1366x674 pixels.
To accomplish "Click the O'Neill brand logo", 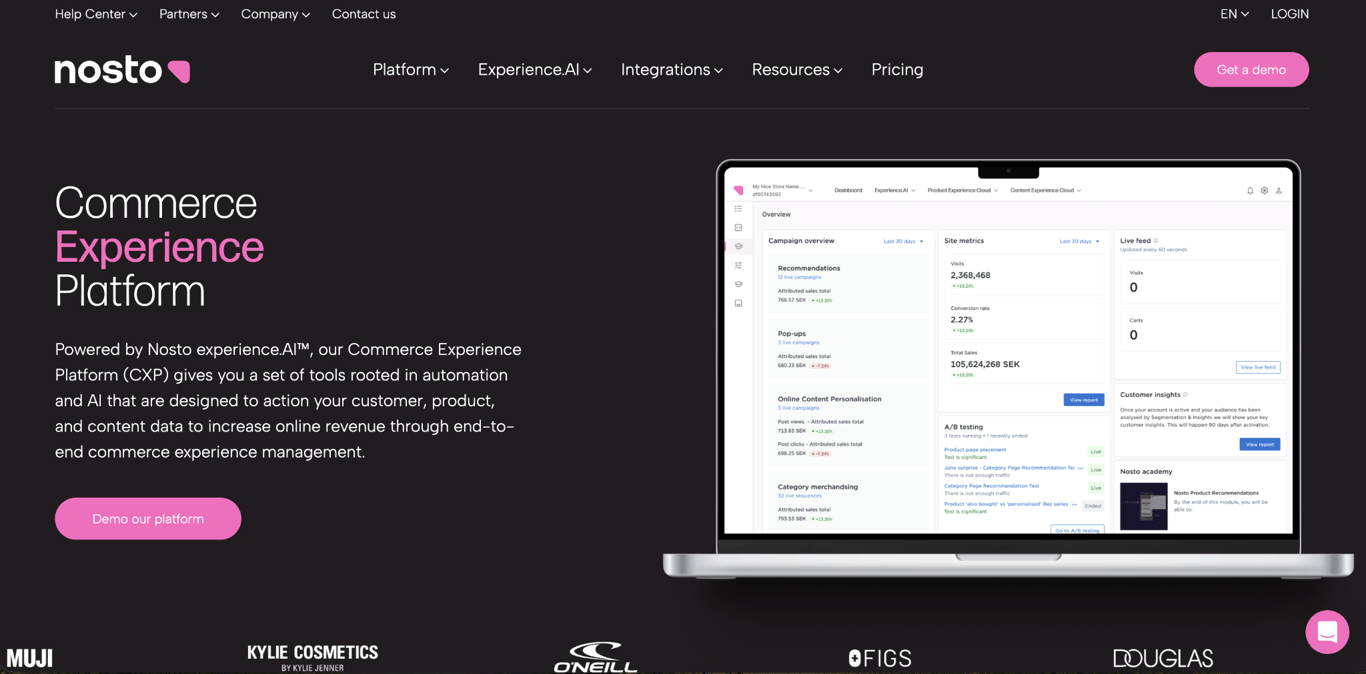I will [596, 657].
